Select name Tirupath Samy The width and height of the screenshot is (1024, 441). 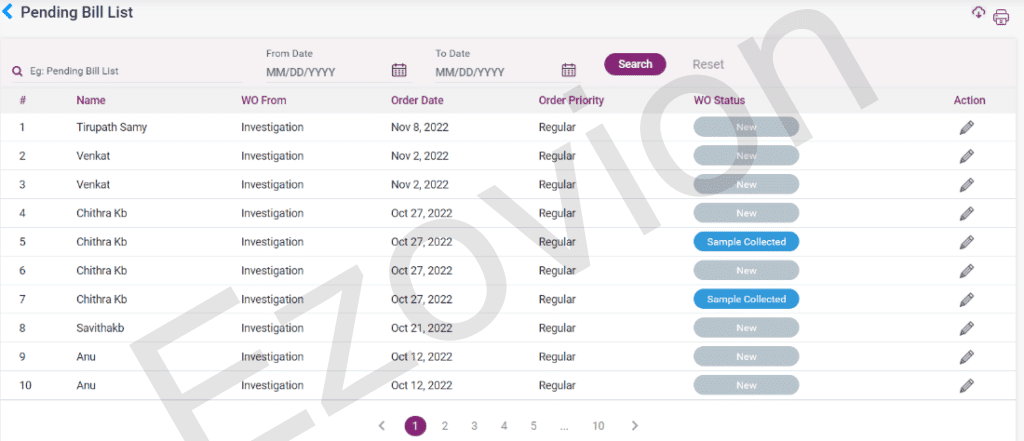112,128
